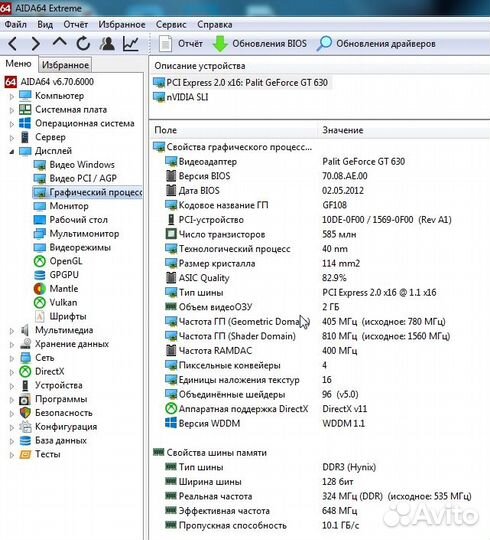Open the Мультимонитор tree item
Image resolution: width=490 pixels, height=540 pixels.
(76, 233)
